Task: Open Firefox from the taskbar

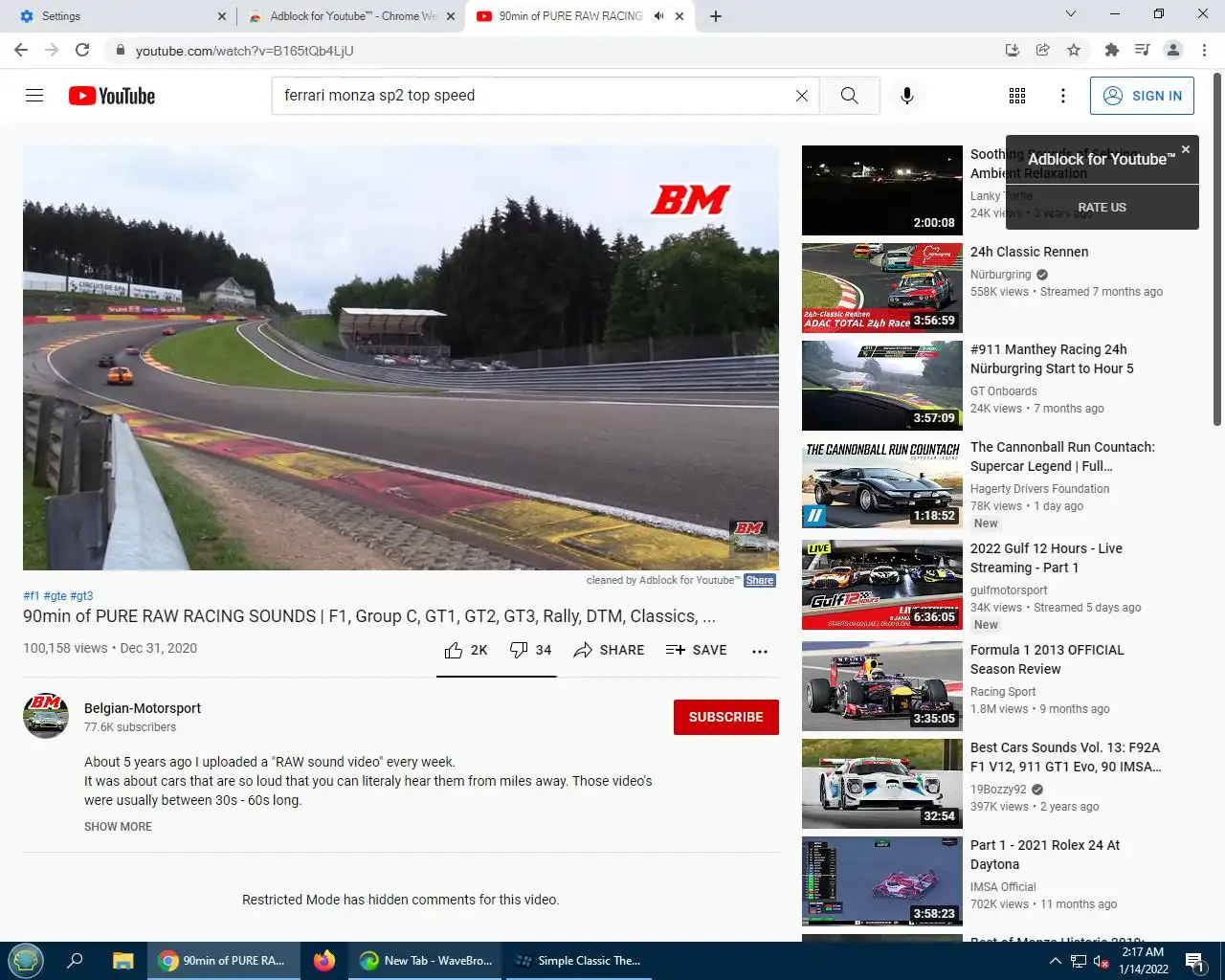Action: pos(324,960)
